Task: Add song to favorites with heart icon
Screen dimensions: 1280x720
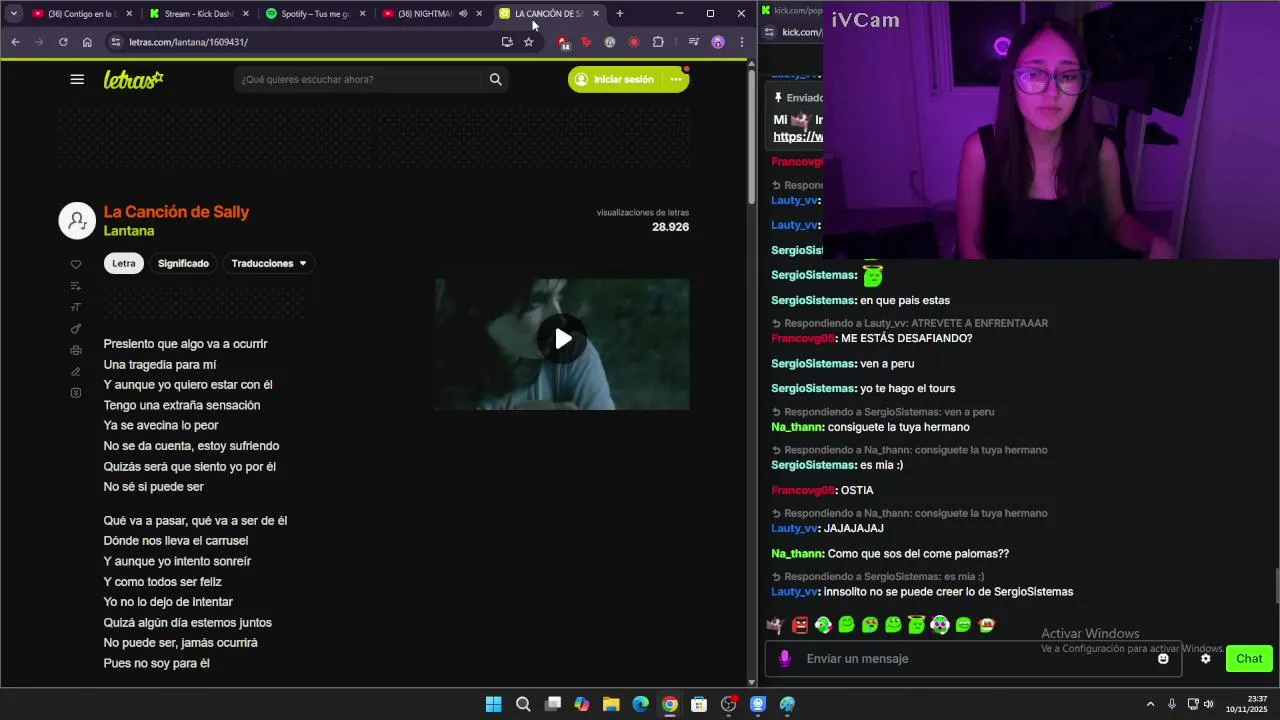Action: tap(76, 265)
